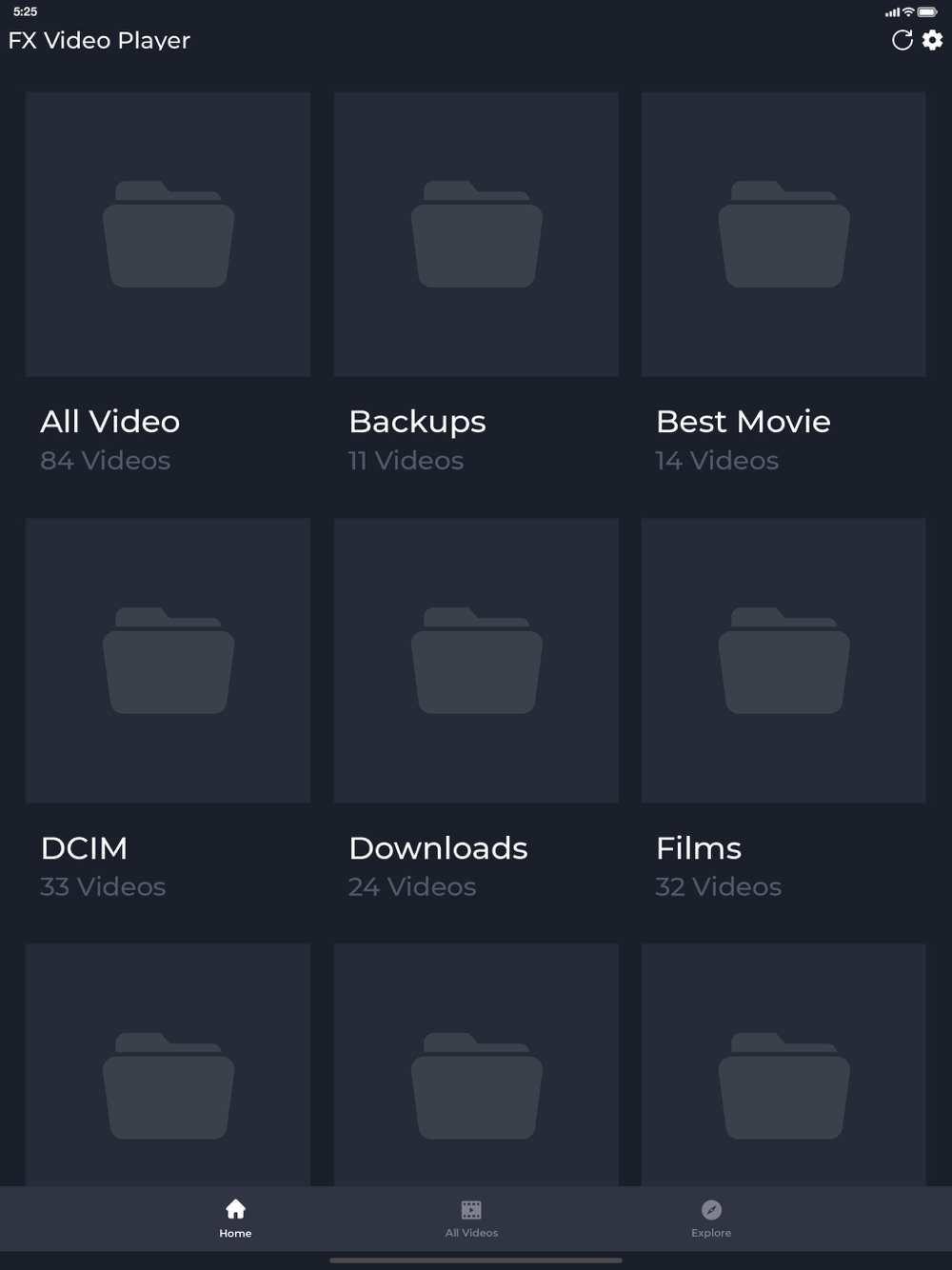Click the "84 Videos" count label

[x=105, y=461]
